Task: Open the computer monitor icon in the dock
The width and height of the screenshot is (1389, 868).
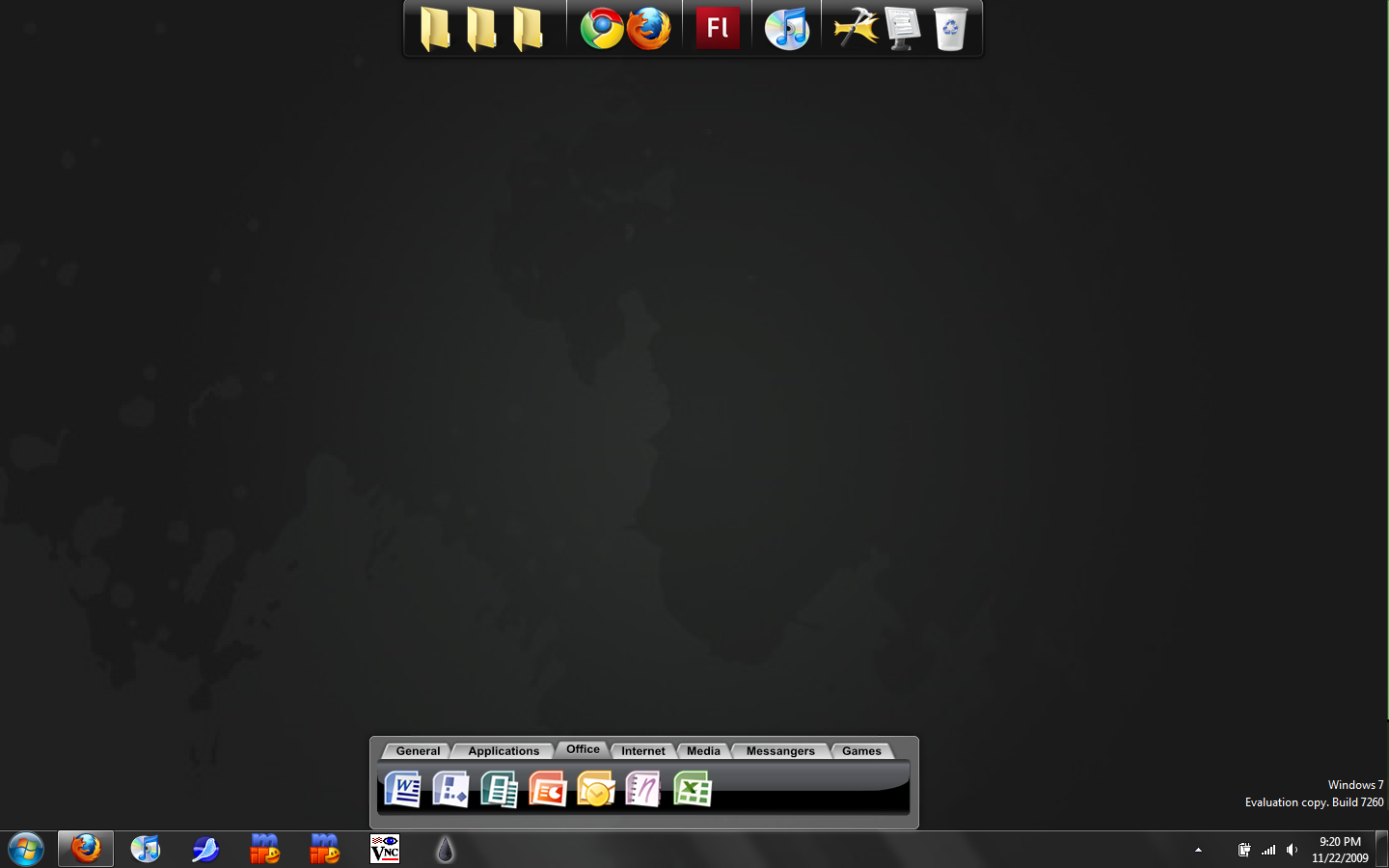Action: pyautogui.click(x=903, y=29)
